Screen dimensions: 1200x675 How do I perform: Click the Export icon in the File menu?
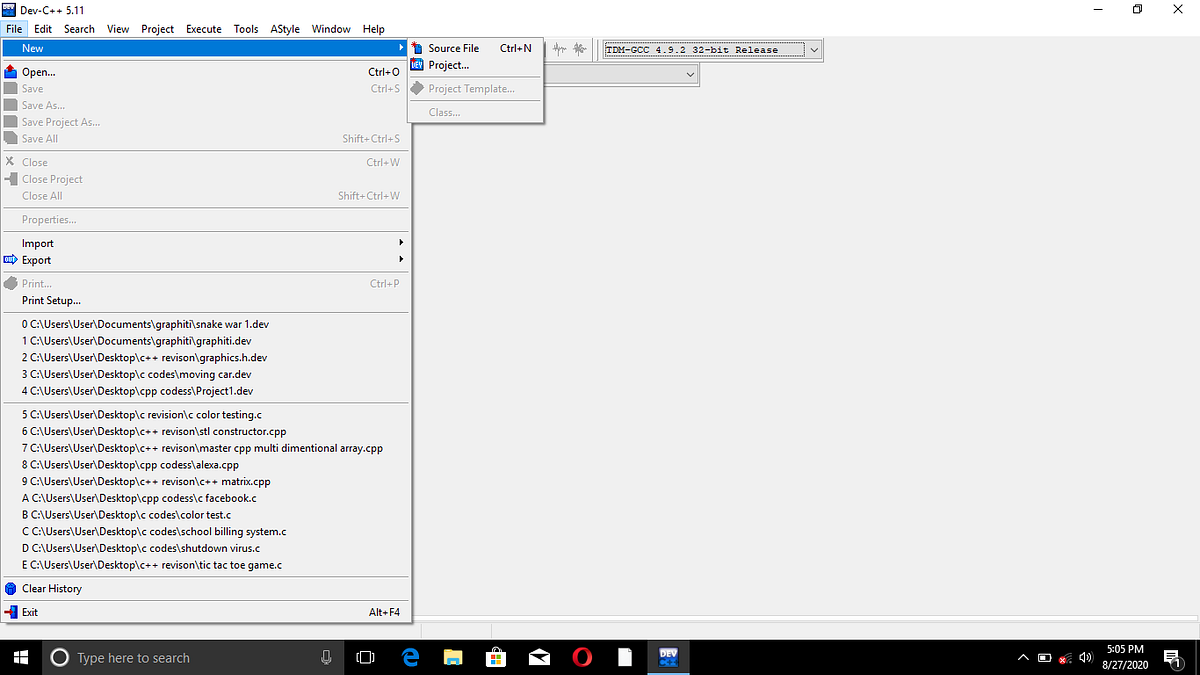pos(12,260)
